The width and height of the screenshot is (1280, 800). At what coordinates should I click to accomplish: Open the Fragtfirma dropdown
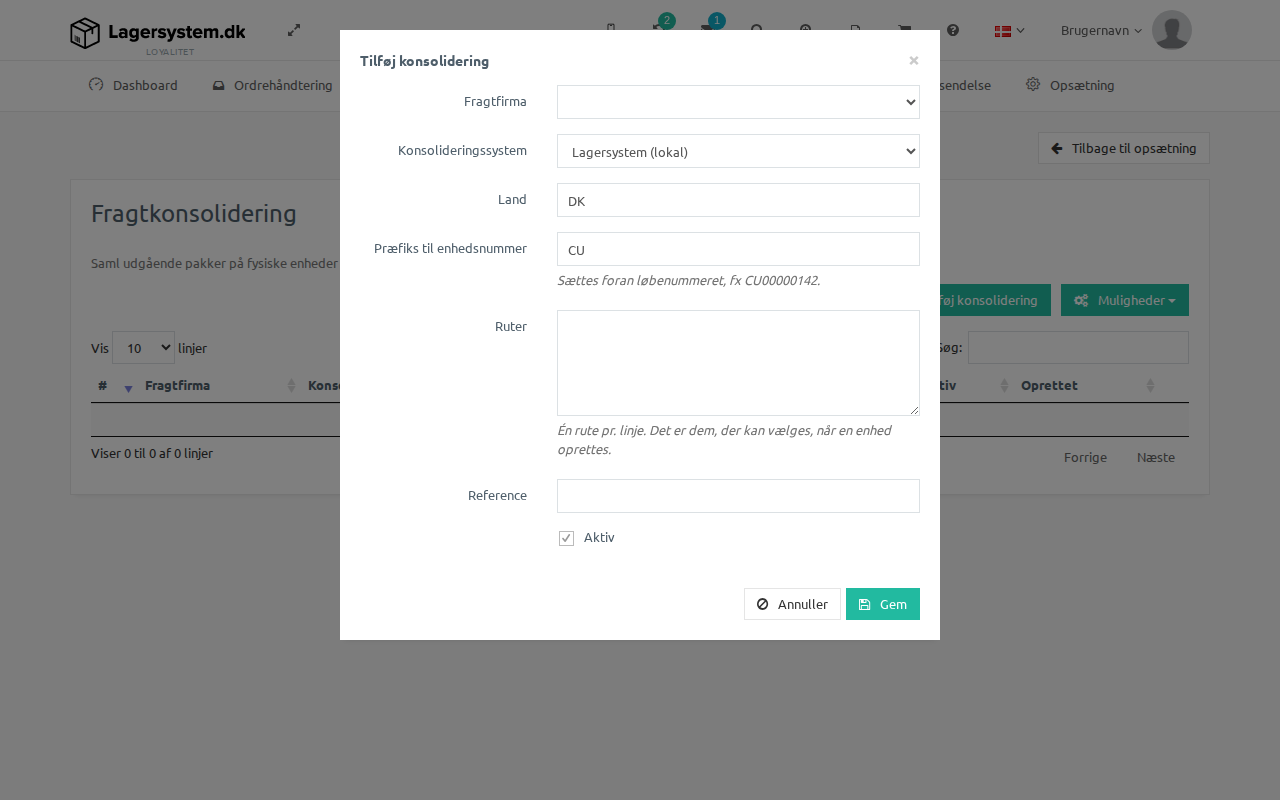pos(738,102)
